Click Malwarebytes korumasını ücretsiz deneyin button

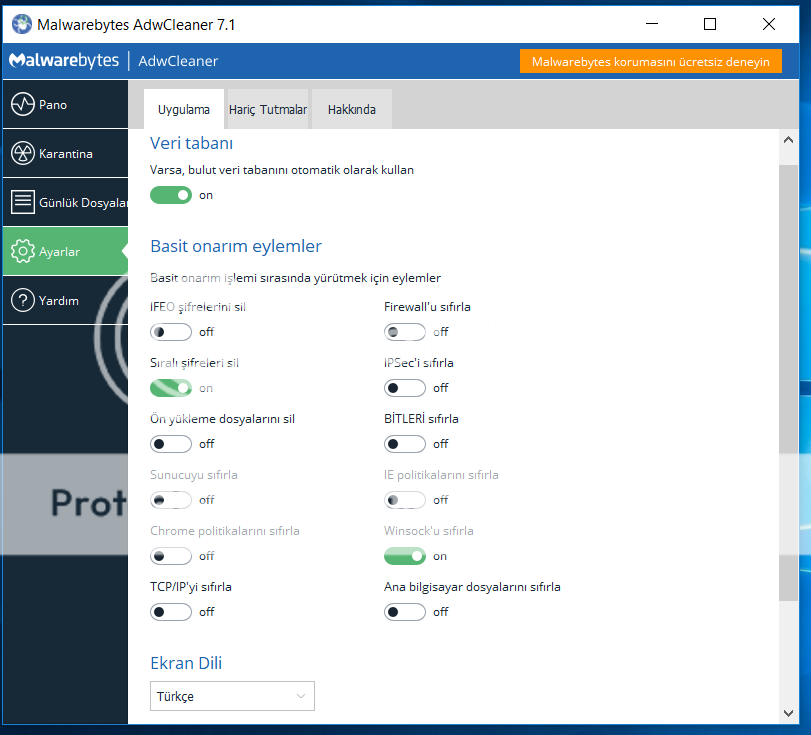[649, 61]
